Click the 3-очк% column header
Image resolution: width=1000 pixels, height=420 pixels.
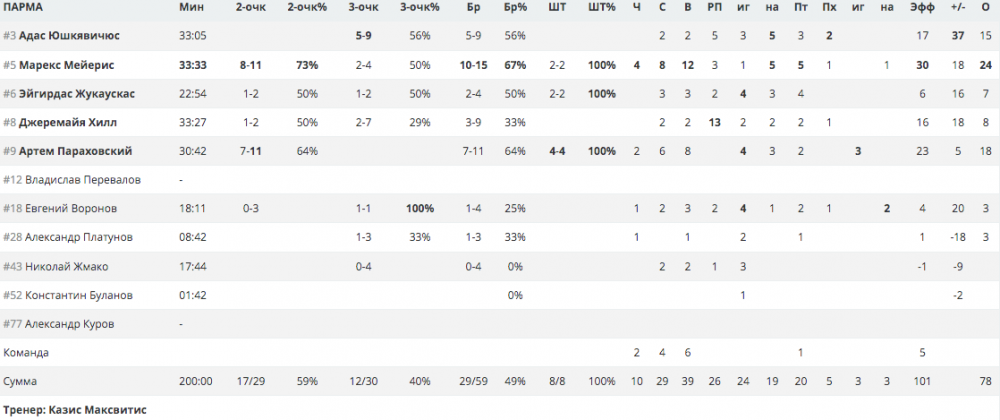(415, 8)
